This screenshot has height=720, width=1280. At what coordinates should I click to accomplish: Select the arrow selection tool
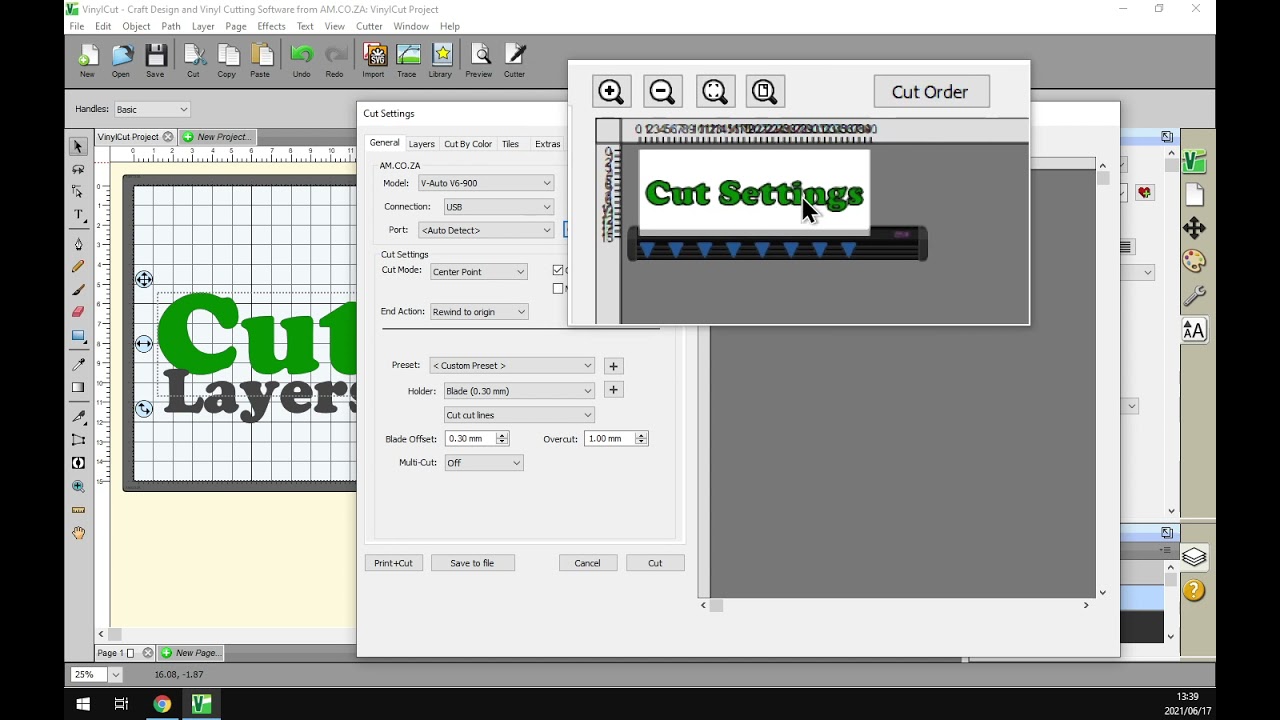tap(78, 147)
